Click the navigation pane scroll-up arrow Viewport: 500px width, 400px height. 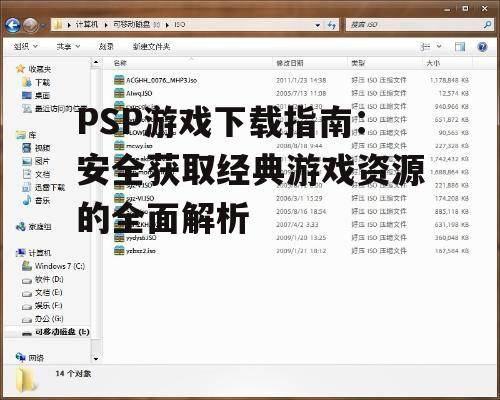click(96, 62)
